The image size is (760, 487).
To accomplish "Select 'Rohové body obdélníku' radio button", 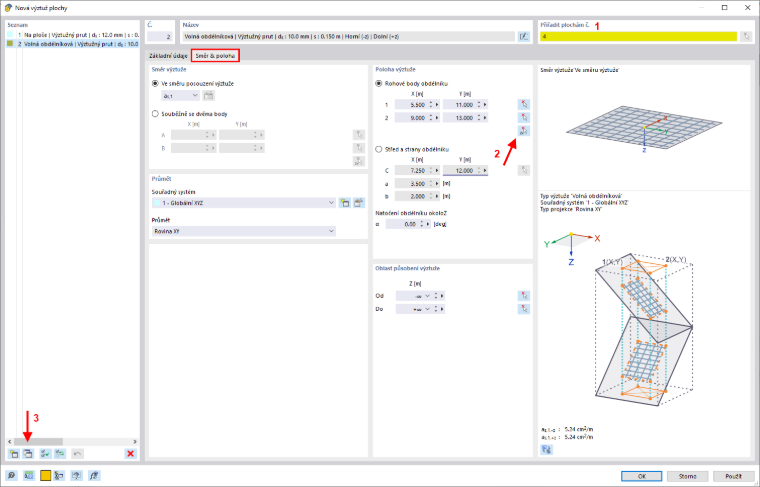I will tap(379, 83).
